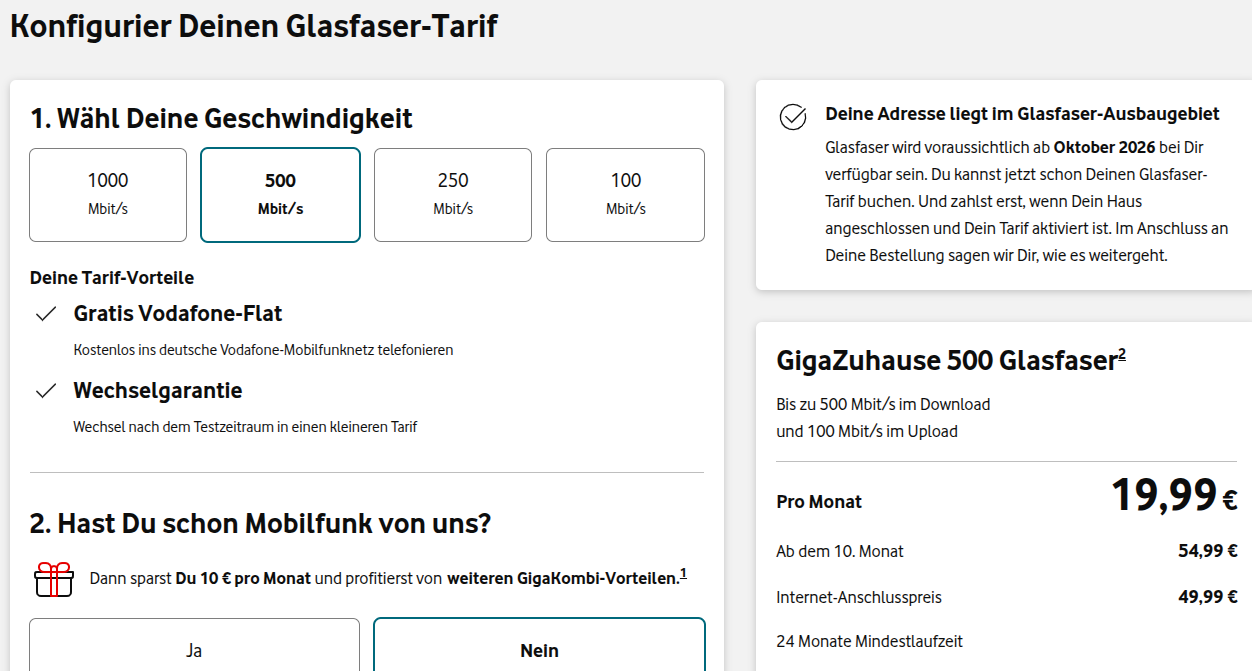The height and width of the screenshot is (671, 1252).
Task: Click 'und 100 Mbit/s im Upload' text
Action: [x=867, y=431]
